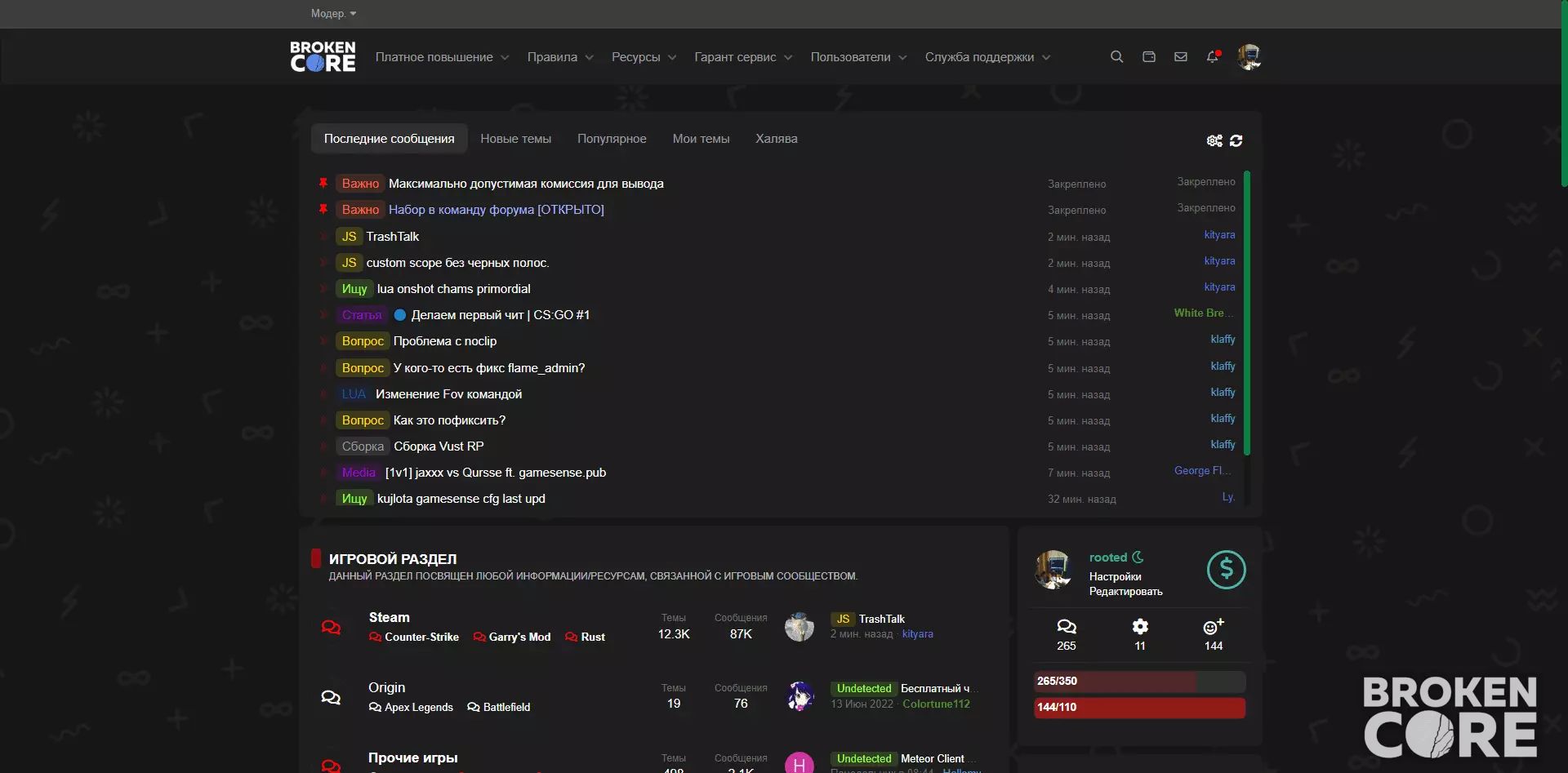Click the refresh icon in latest posts
This screenshot has height=773, width=1568.
click(x=1236, y=140)
